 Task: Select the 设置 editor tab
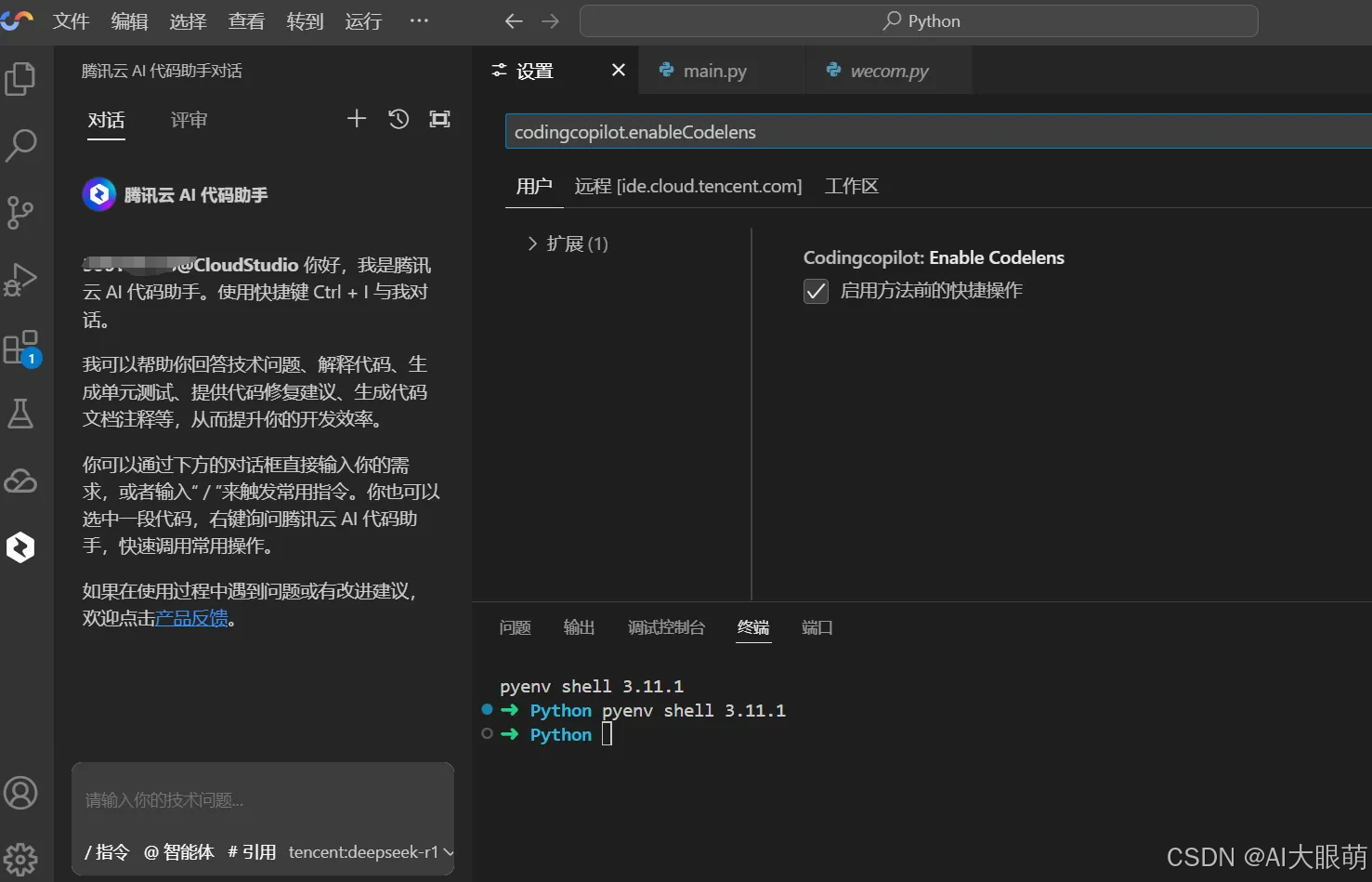[x=555, y=71]
